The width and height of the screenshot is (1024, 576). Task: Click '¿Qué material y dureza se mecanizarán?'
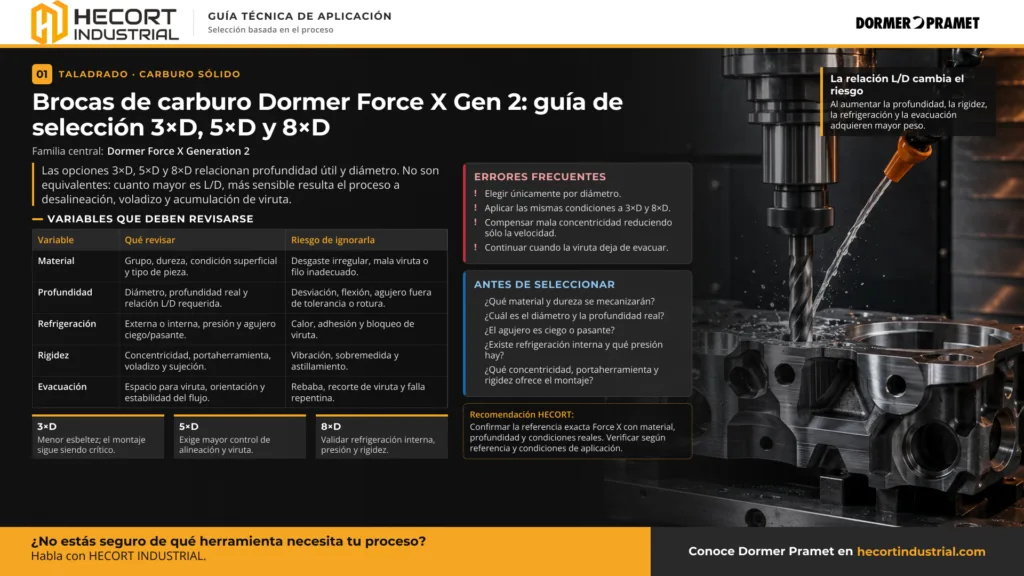point(569,301)
